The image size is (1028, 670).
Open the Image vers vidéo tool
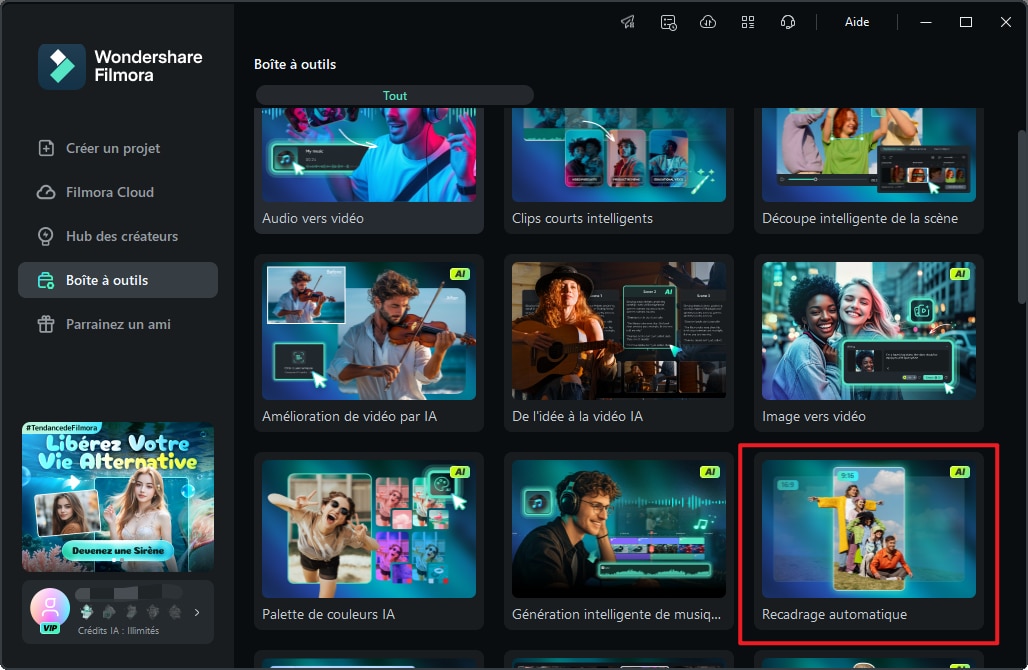tap(869, 343)
